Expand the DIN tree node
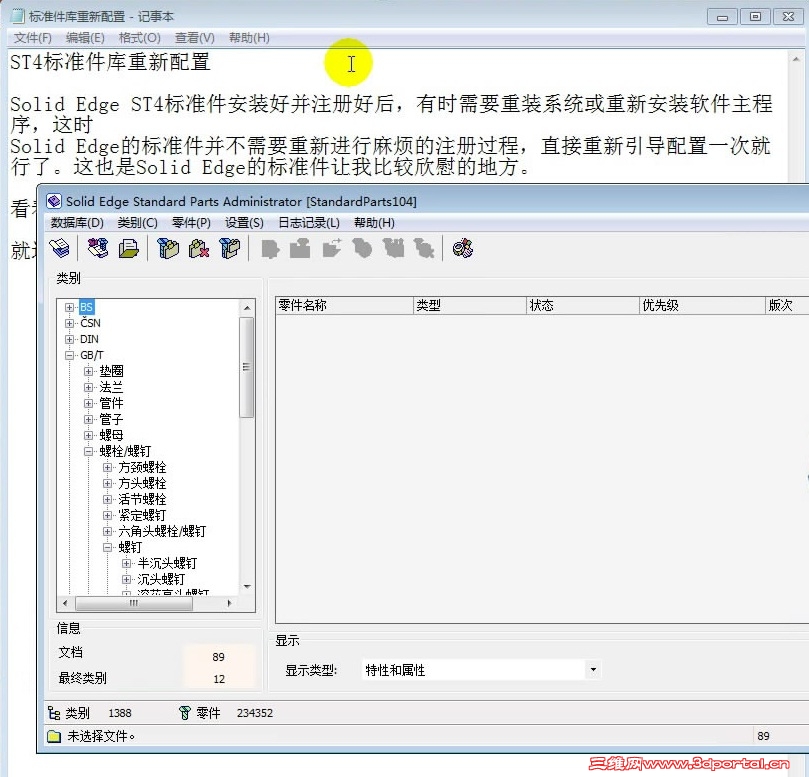Image resolution: width=809 pixels, height=777 pixels. (69, 339)
